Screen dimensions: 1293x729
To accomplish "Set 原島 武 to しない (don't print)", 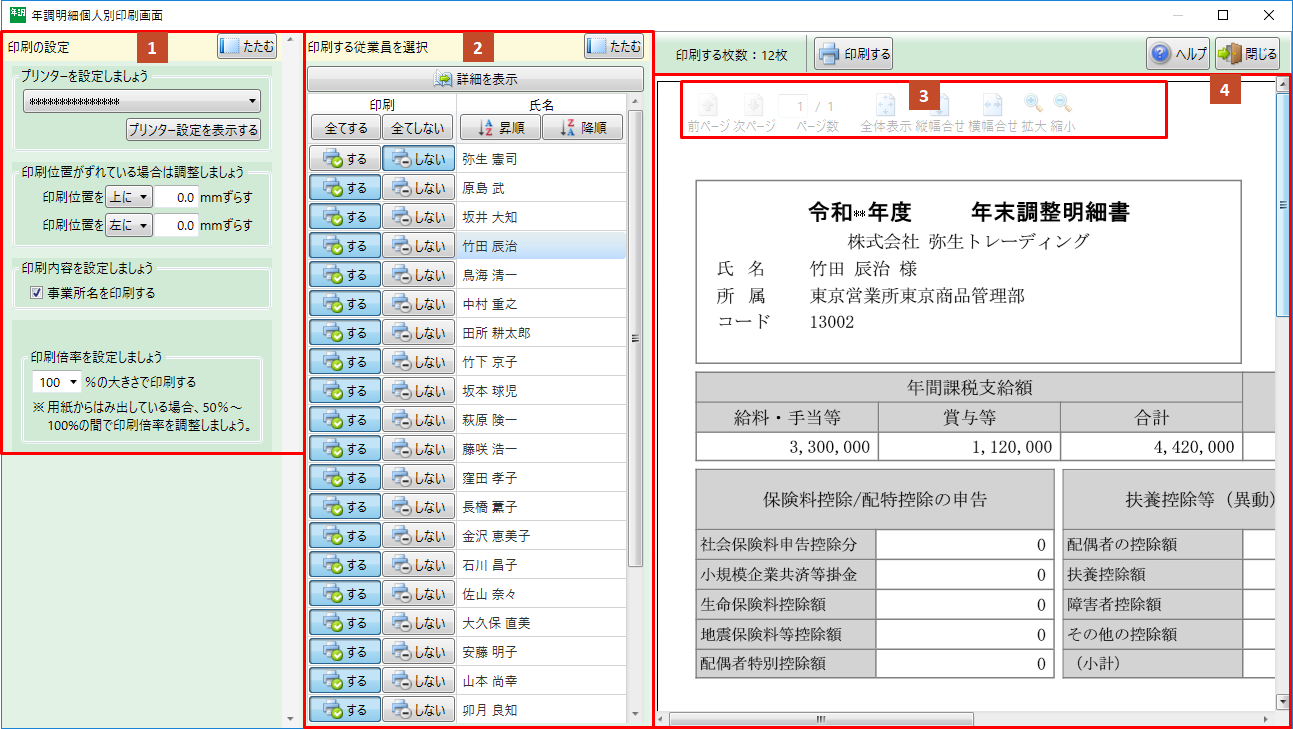I will (418, 188).
